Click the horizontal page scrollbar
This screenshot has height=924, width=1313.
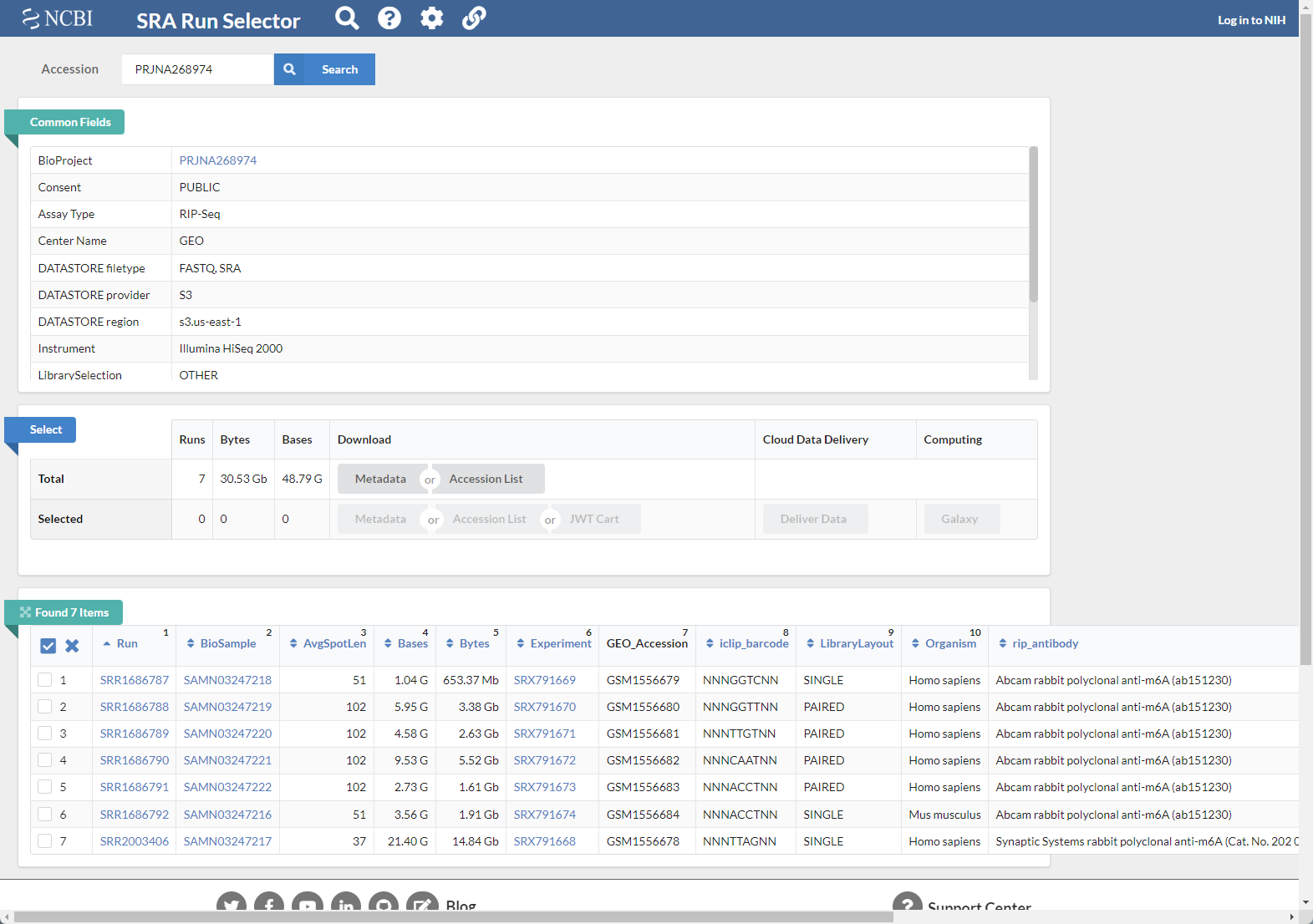(x=454, y=917)
